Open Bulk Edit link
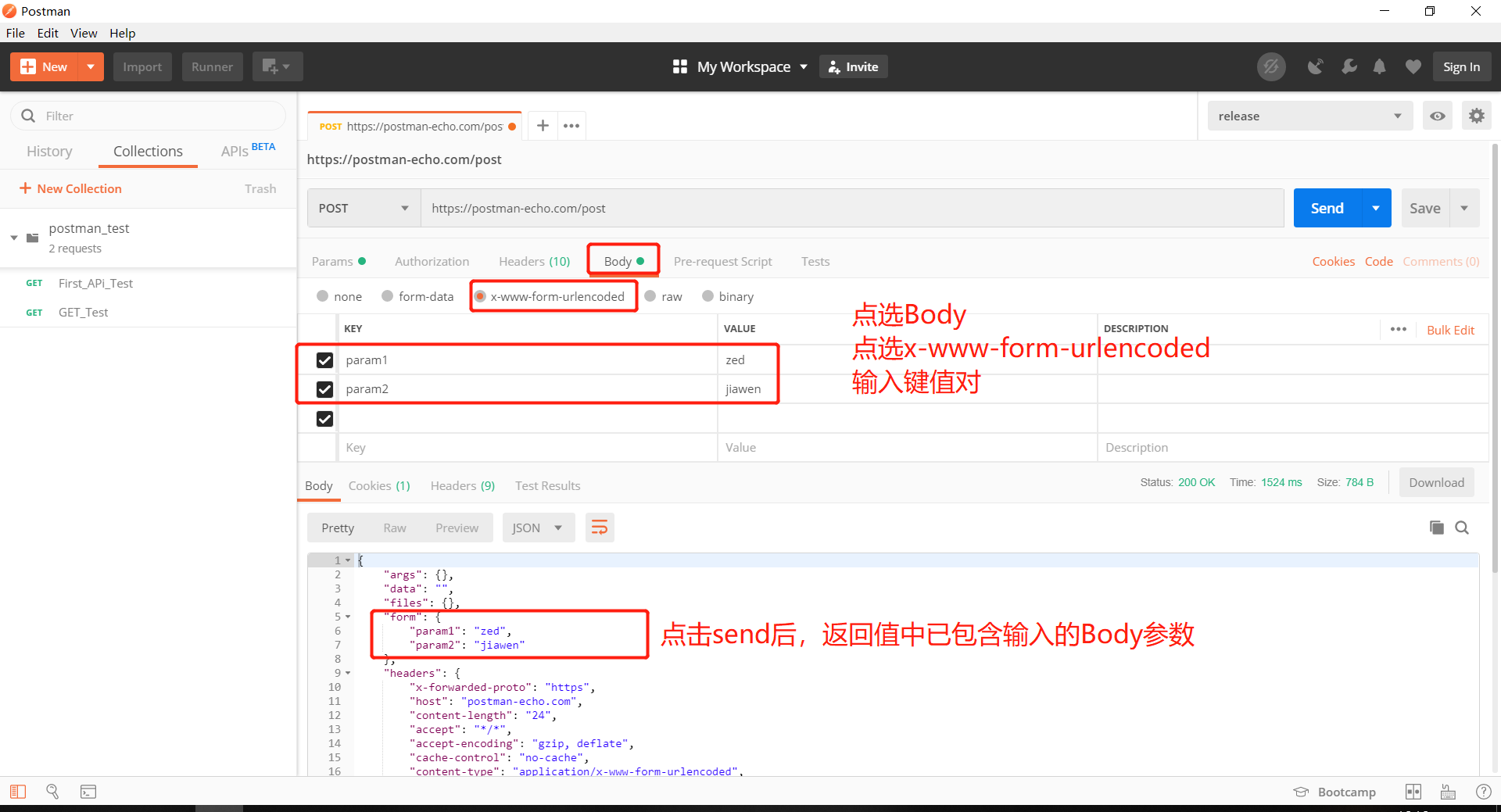1501x812 pixels. point(1450,330)
